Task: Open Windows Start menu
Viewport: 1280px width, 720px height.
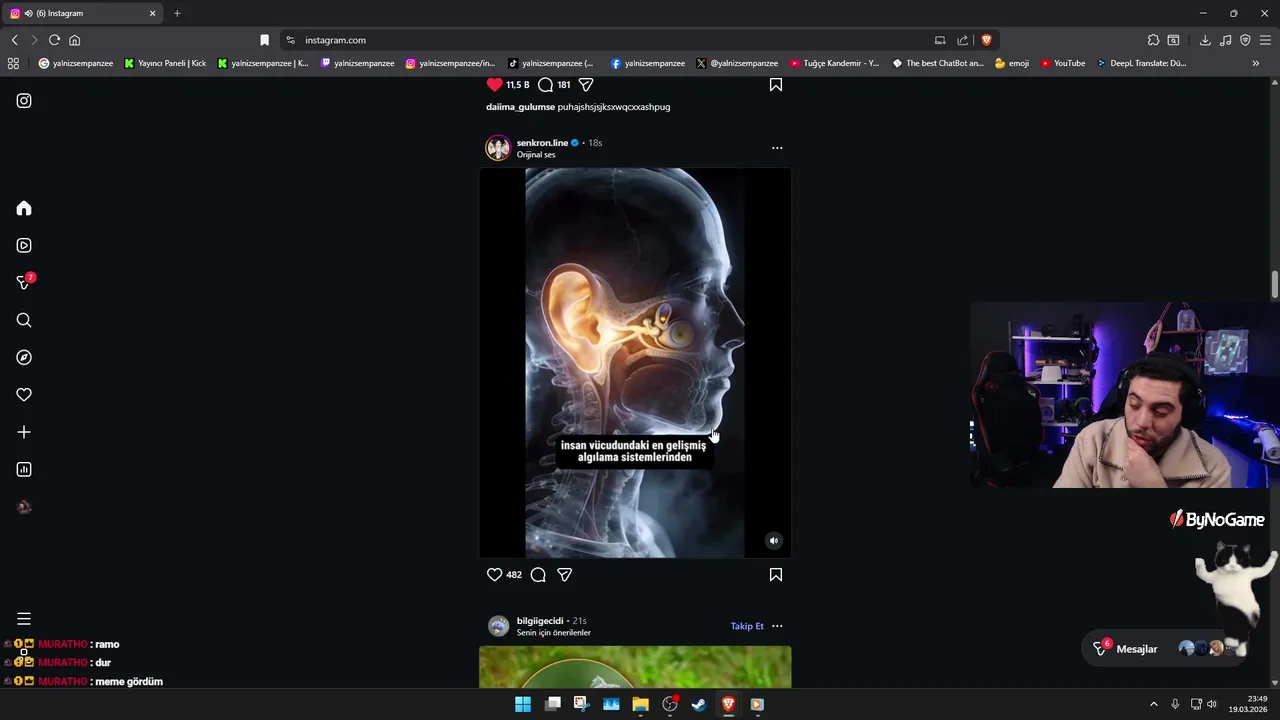Action: tap(523, 704)
